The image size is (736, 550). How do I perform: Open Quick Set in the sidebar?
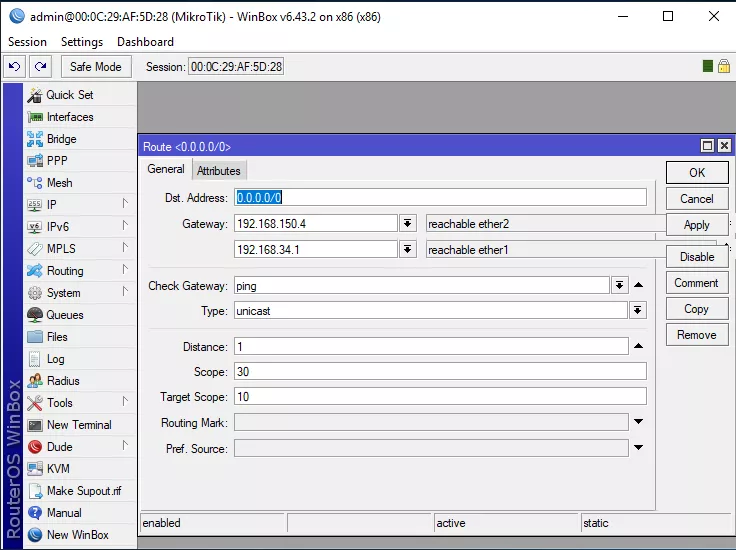(80, 95)
